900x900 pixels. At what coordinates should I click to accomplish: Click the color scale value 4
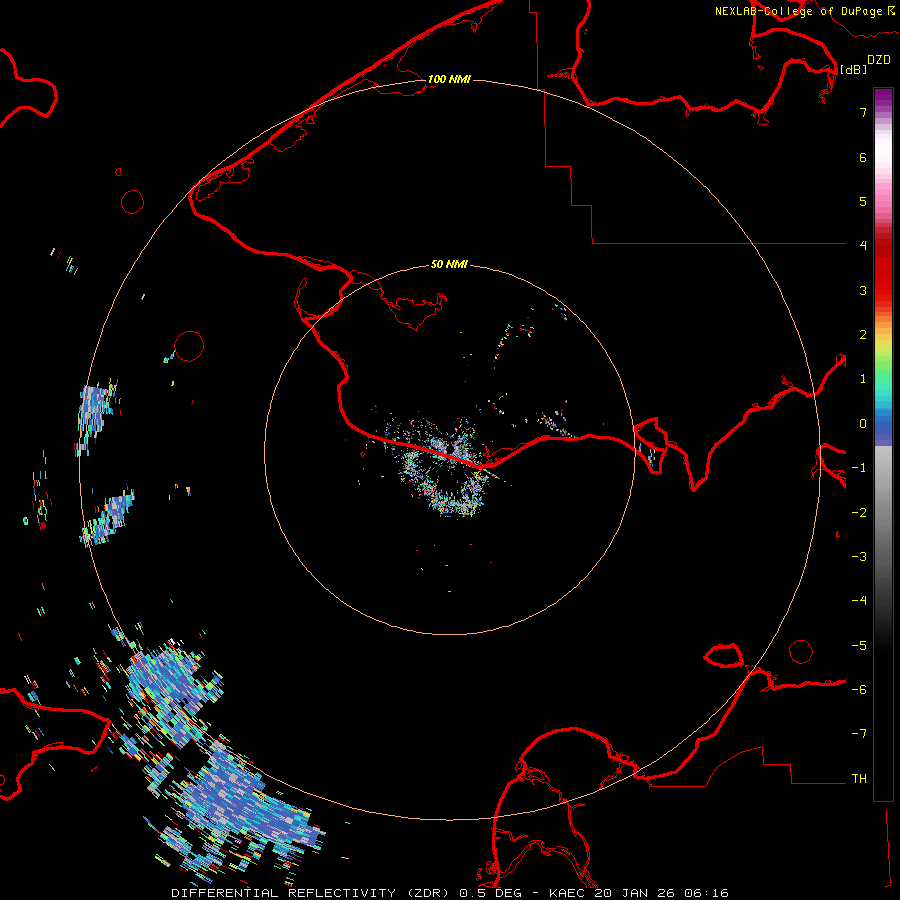(x=863, y=246)
